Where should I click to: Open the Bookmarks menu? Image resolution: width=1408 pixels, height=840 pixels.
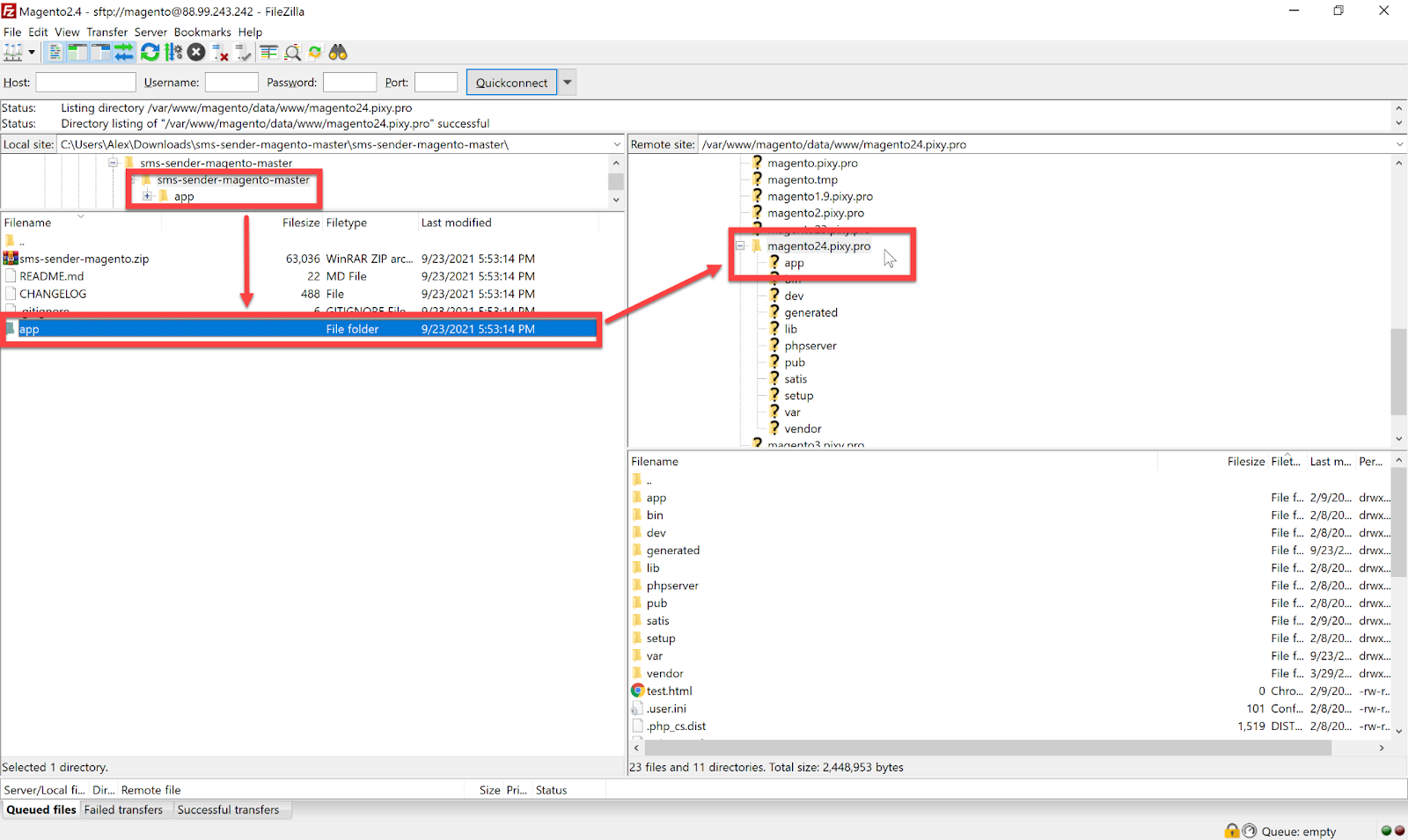point(202,32)
